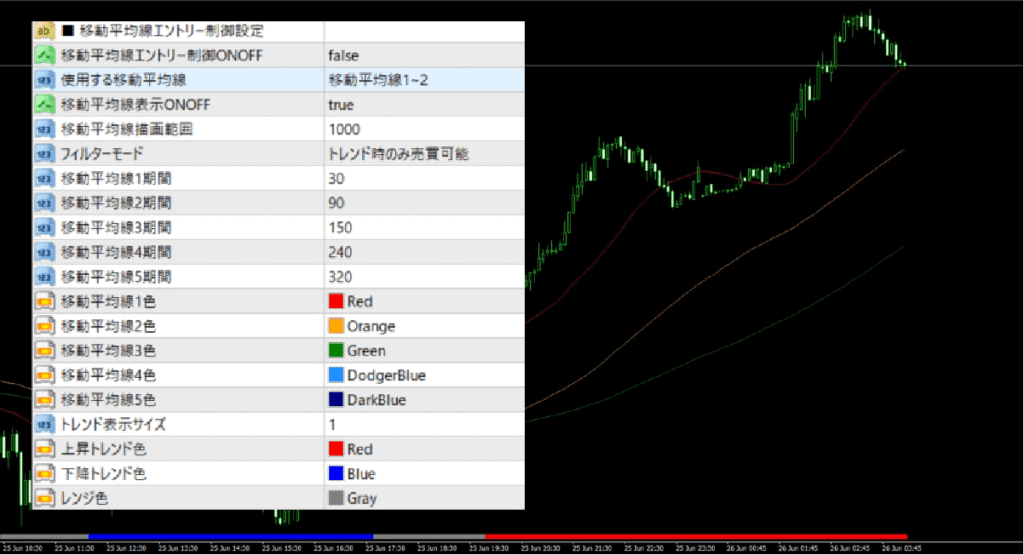Click the Blue swatch for 下降トレンド色
This screenshot has height=555, width=1024.
[x=336, y=473]
